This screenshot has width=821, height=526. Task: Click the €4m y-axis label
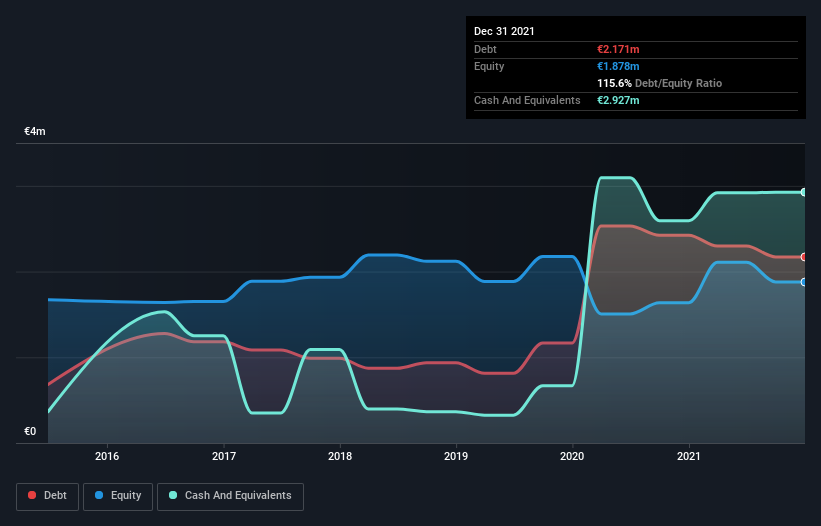(x=35, y=131)
